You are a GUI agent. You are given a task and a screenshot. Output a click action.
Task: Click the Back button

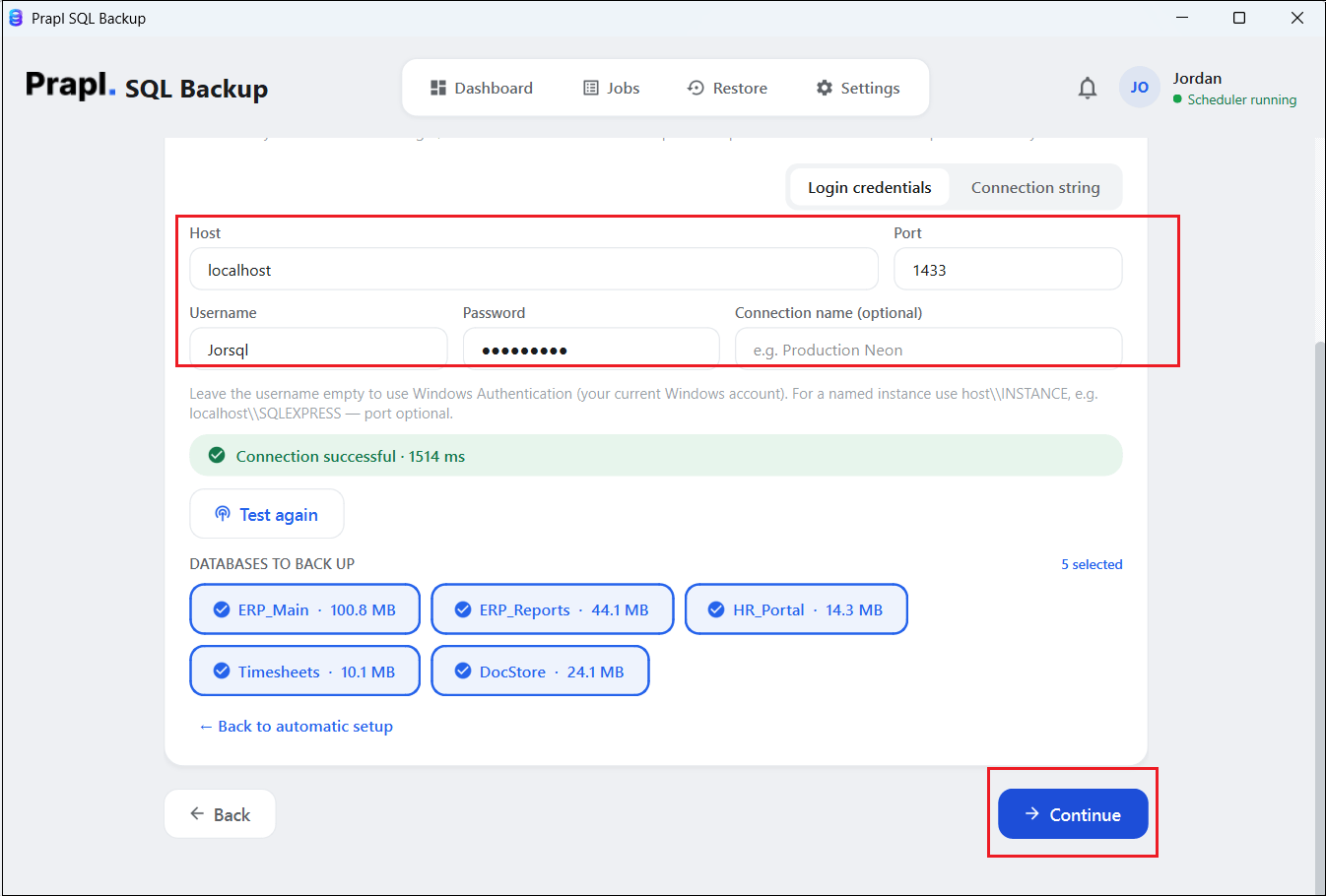[220, 813]
